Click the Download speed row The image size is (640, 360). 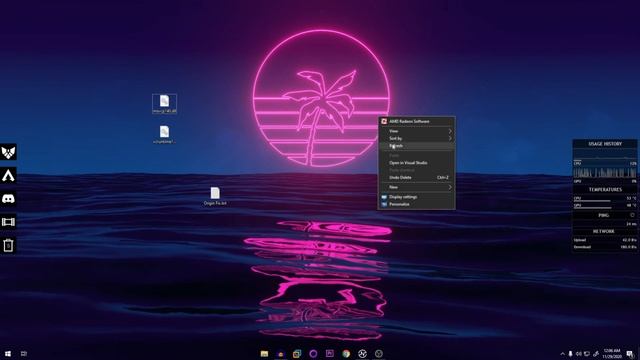point(605,247)
